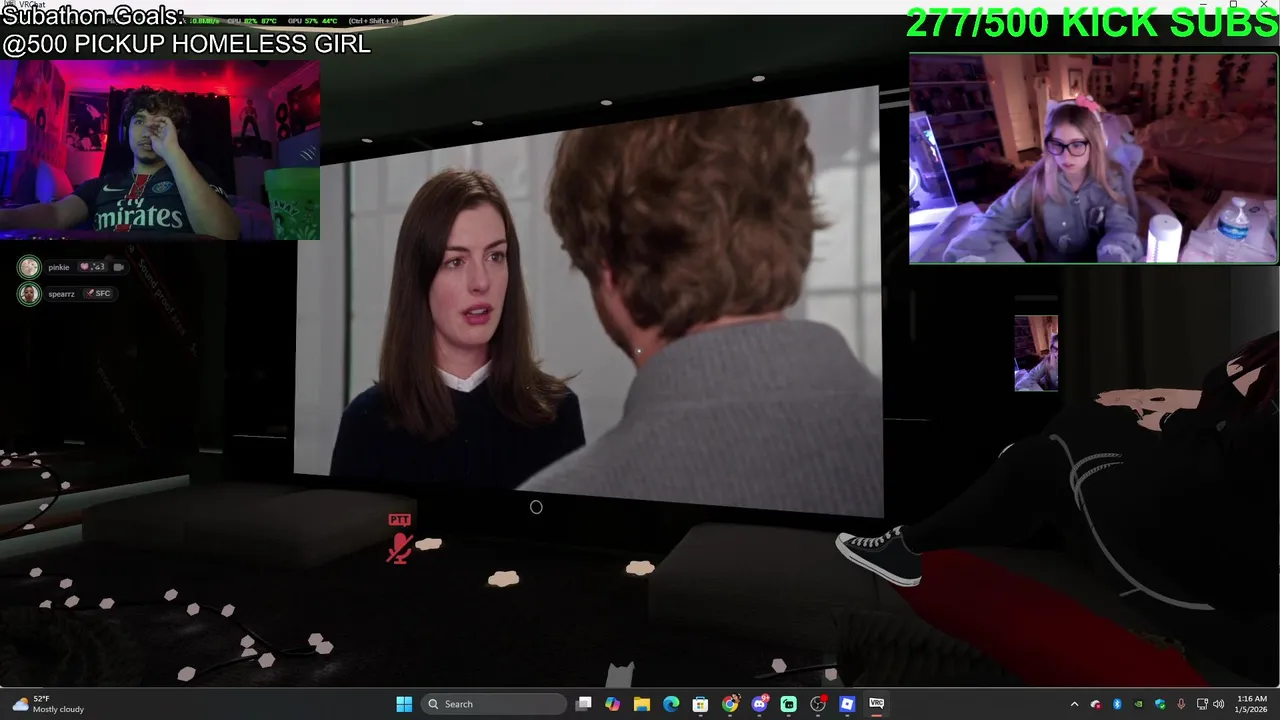Open the Roblox app on the taskbar
This screenshot has height=720, width=1280.
pos(847,704)
